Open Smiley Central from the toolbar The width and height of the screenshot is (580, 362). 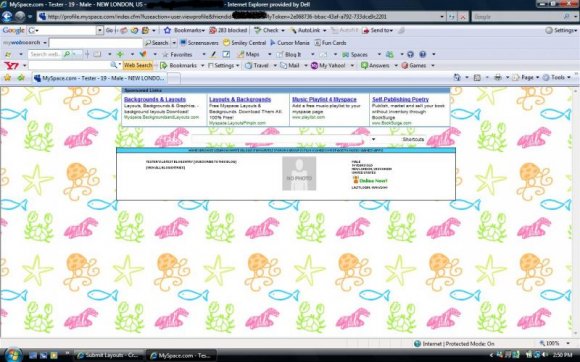click(x=244, y=43)
